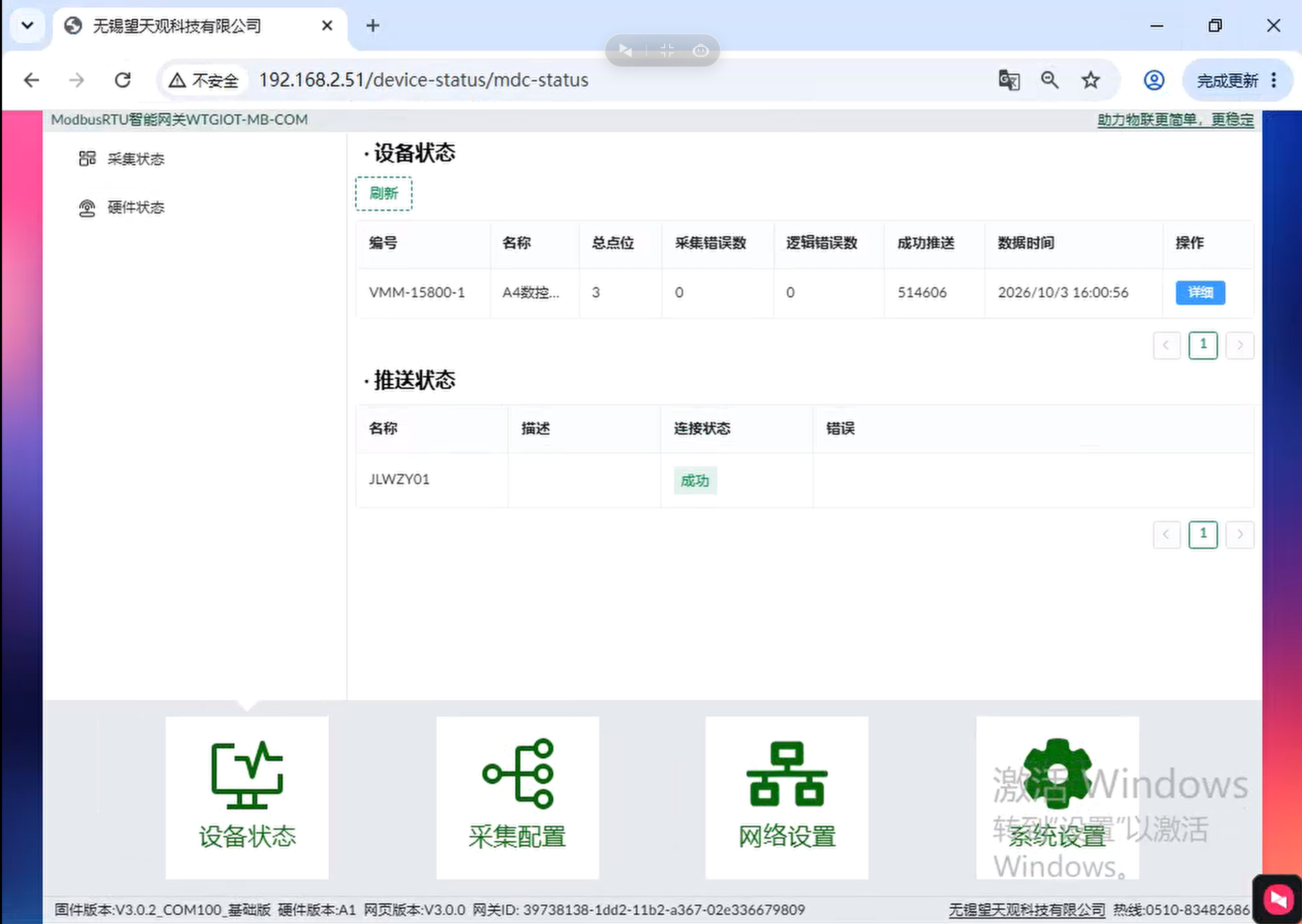The width and height of the screenshot is (1302, 924).
Task: Select page 1 of device status table
Action: click(1202, 346)
